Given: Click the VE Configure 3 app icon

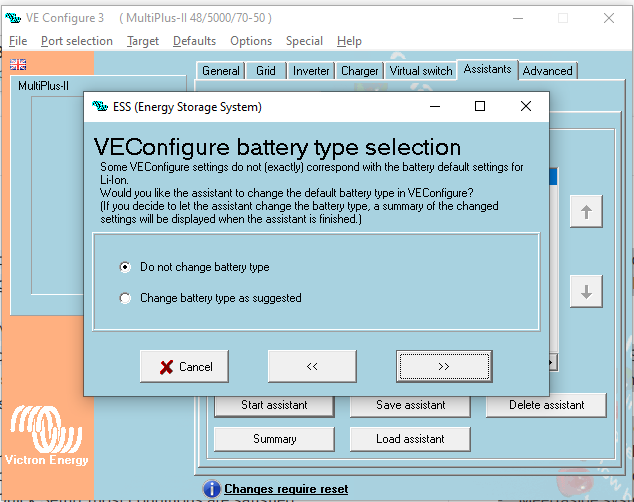Looking at the screenshot, I should [13, 18].
